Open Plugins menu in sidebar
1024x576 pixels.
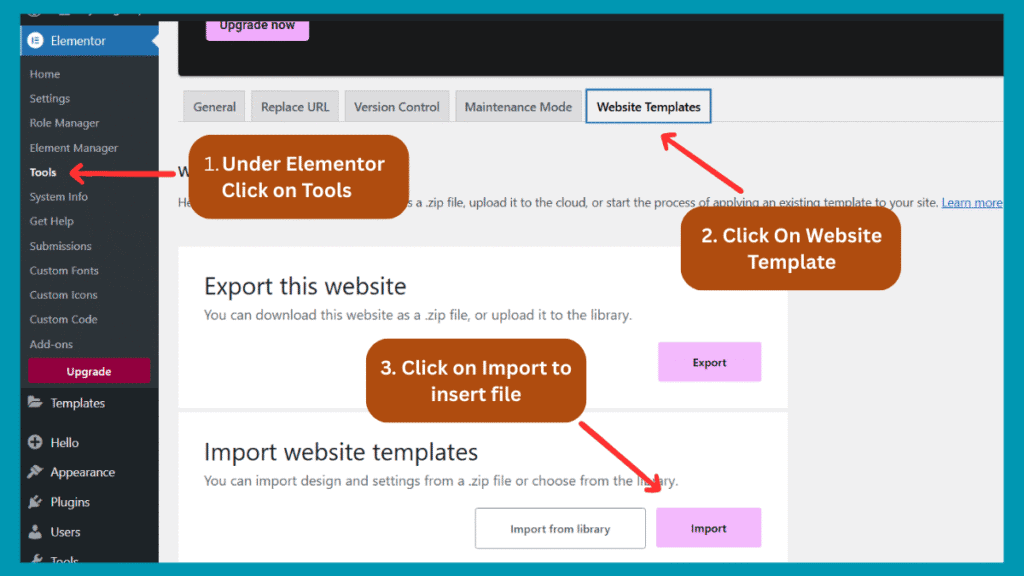pos(70,502)
